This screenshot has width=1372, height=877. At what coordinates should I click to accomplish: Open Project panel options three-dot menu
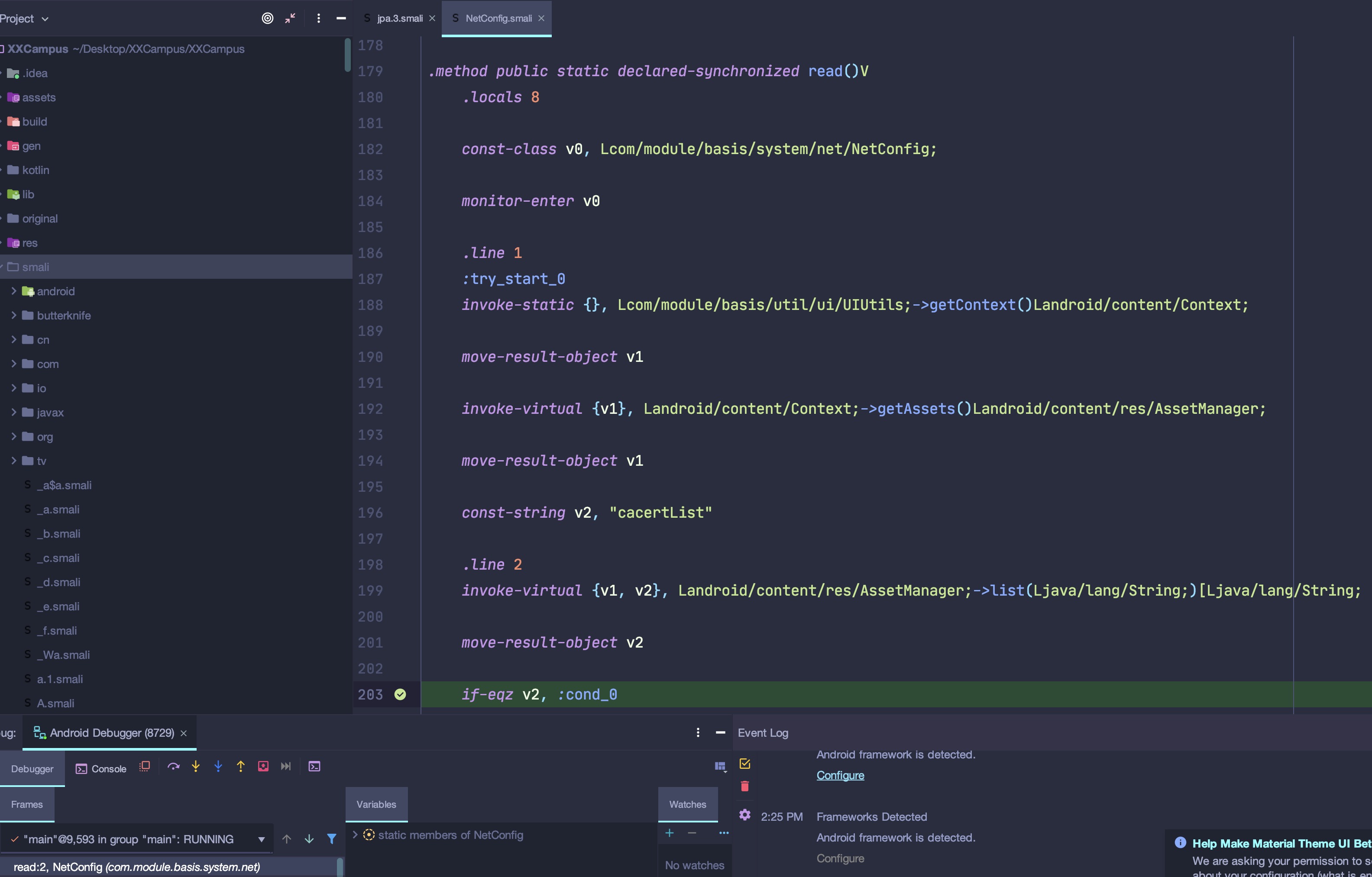pos(318,18)
